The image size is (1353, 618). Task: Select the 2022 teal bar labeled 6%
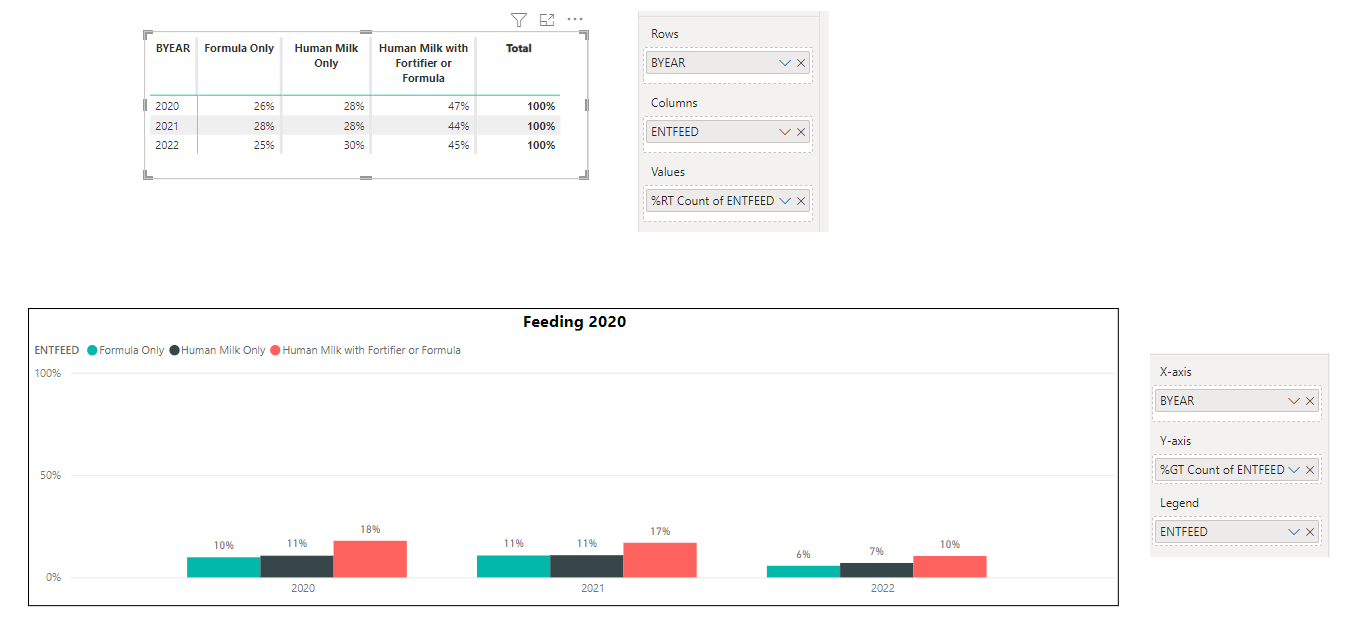[803, 571]
